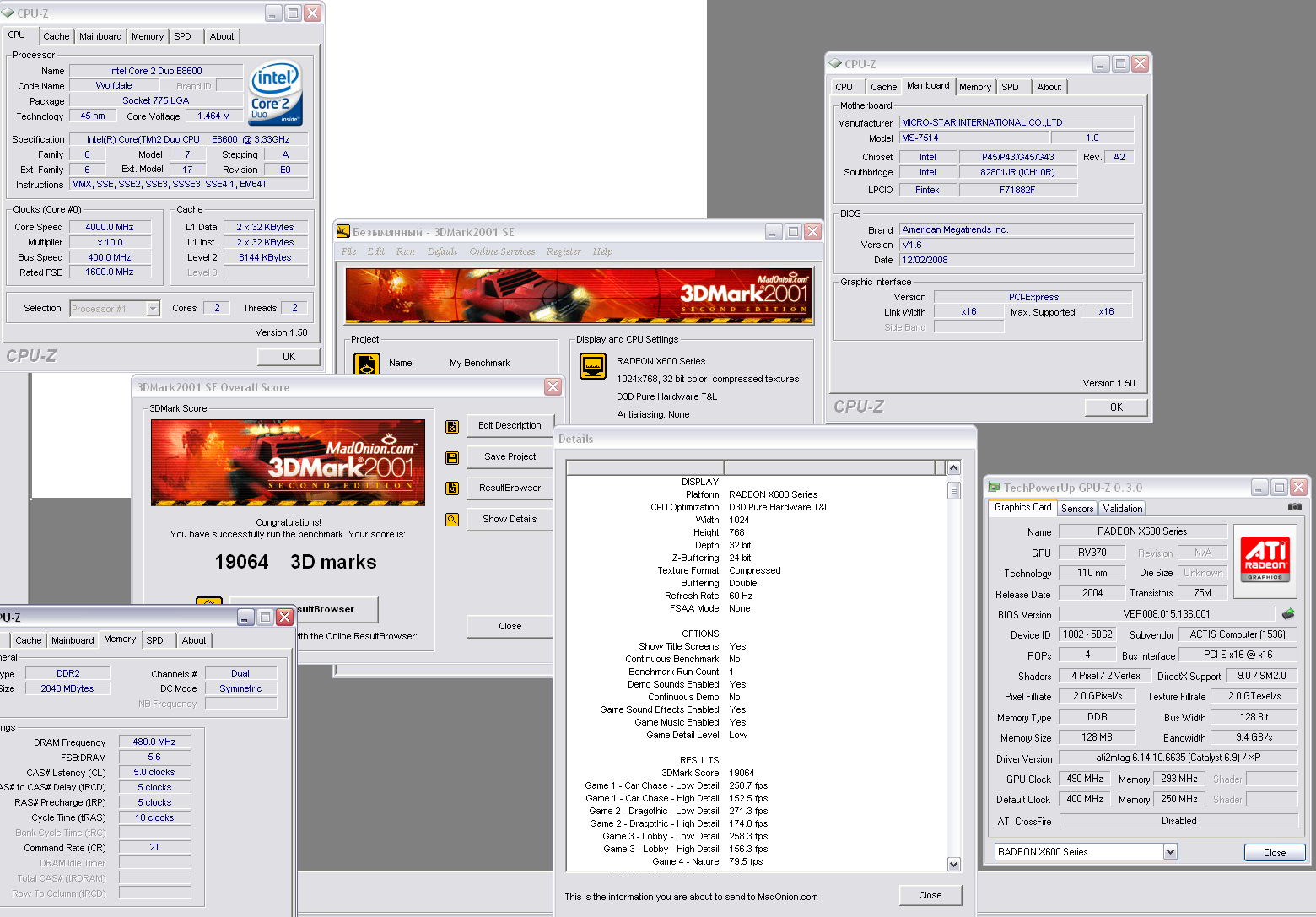
Task: Open the Register menu in 3DMark2001
Action: coord(564,251)
